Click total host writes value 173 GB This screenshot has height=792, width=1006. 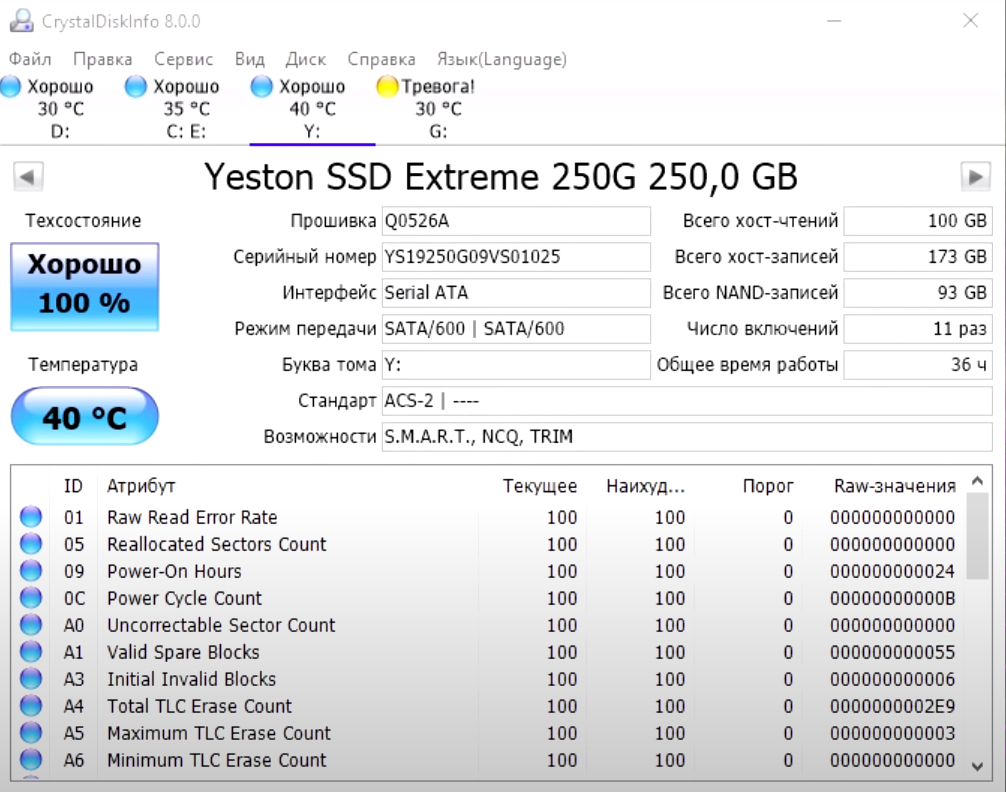point(918,257)
